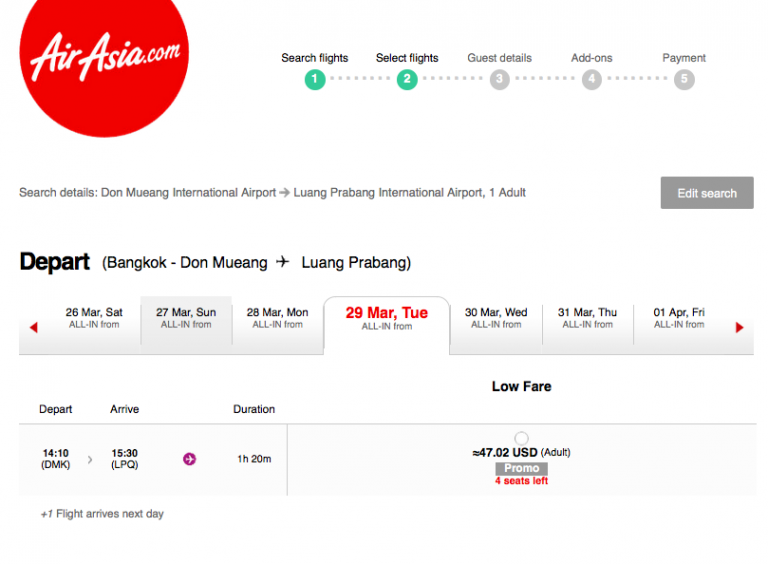The height and width of the screenshot is (564, 768).
Task: Click the 'Depart' column header in table
Action: coord(55,409)
